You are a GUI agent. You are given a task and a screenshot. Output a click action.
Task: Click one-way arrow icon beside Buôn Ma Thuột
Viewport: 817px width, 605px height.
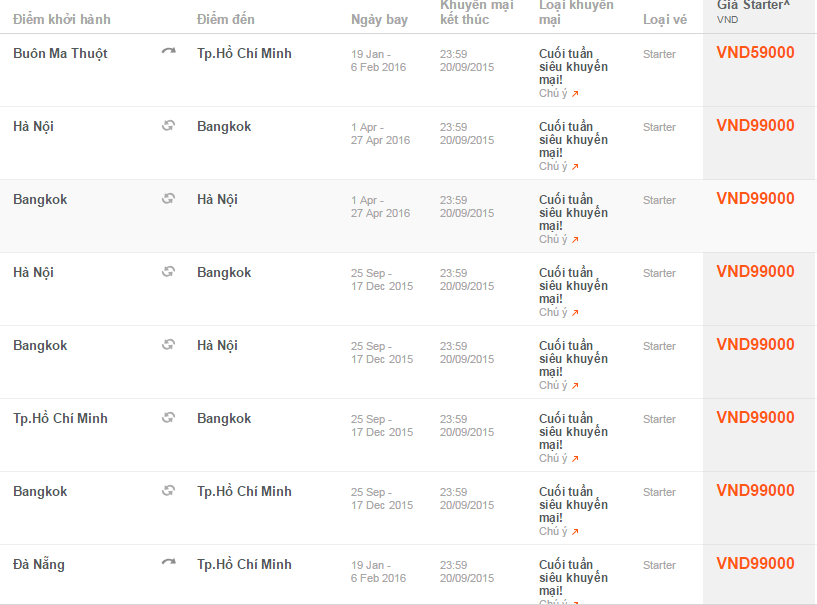pyautogui.click(x=168, y=52)
